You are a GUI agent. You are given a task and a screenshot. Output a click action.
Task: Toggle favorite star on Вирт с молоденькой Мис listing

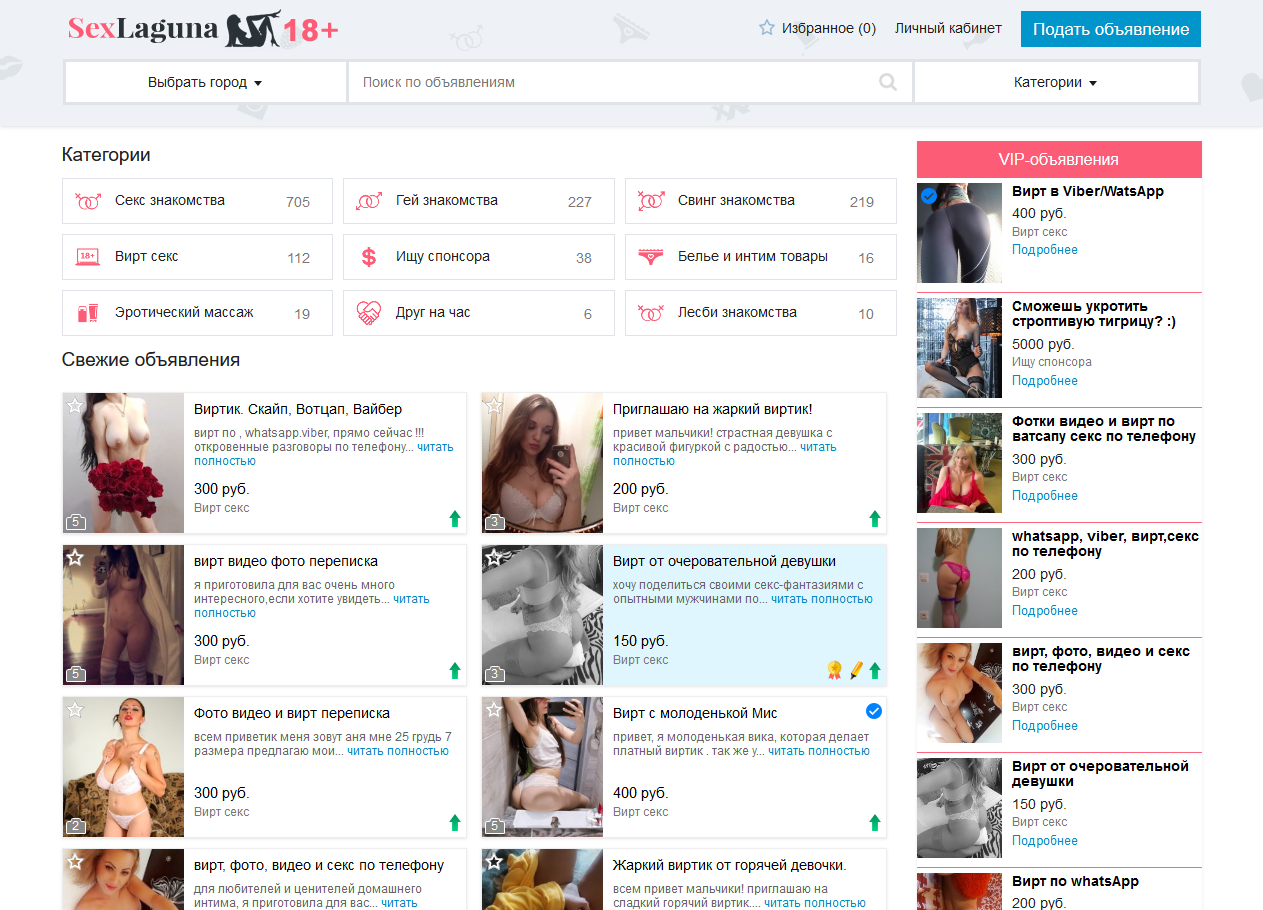click(494, 710)
